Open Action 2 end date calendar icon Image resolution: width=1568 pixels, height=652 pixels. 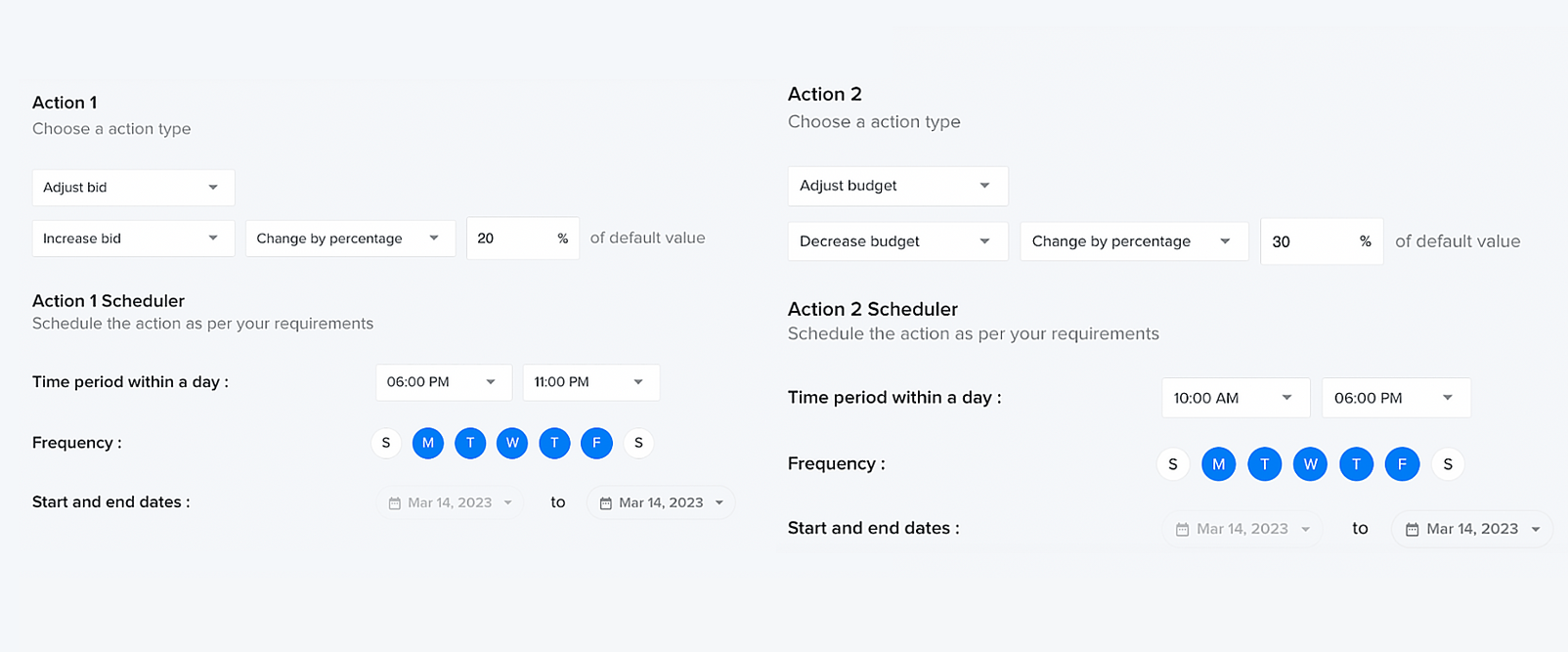point(1412,529)
